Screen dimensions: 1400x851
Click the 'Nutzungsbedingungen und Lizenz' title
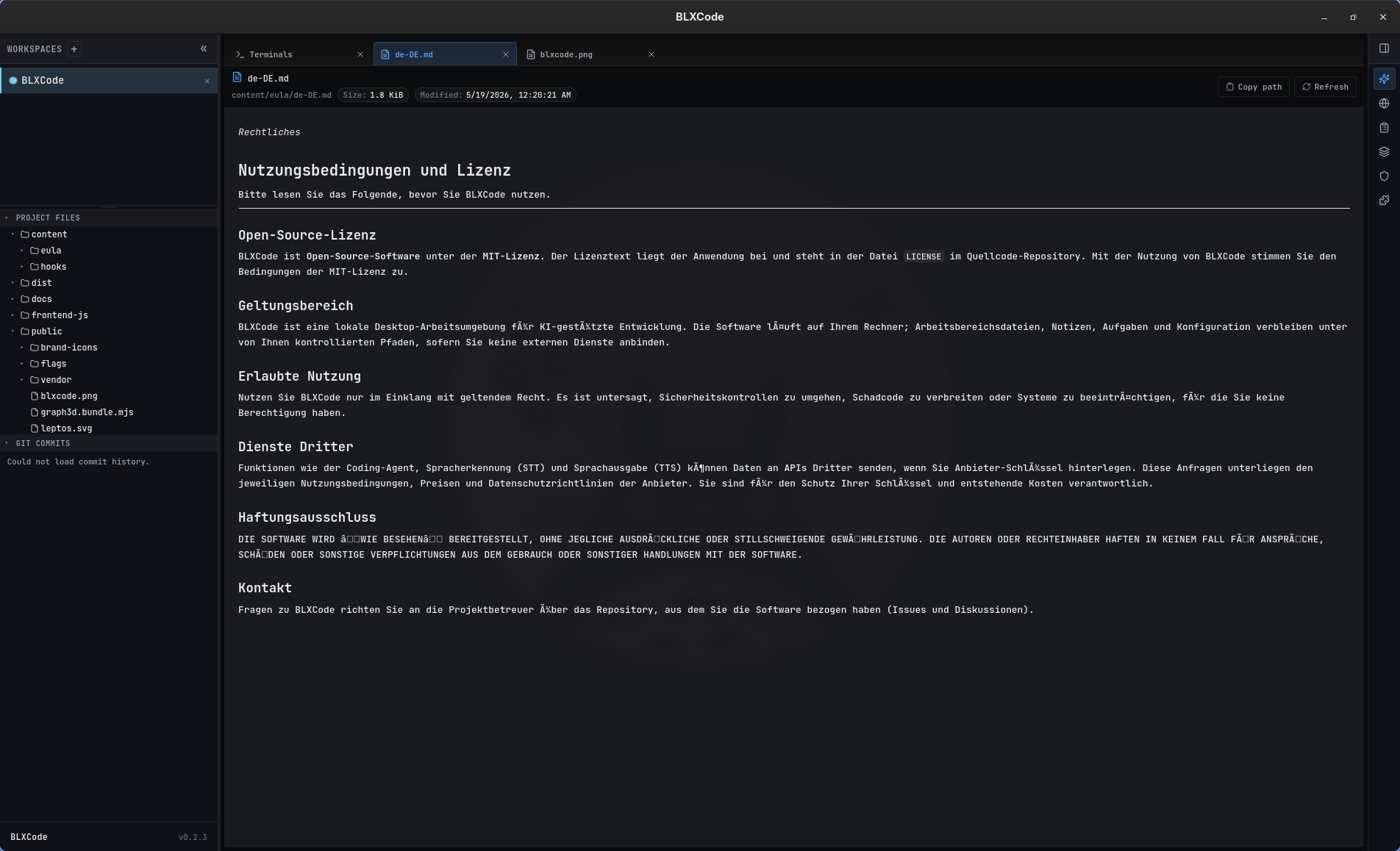(374, 170)
